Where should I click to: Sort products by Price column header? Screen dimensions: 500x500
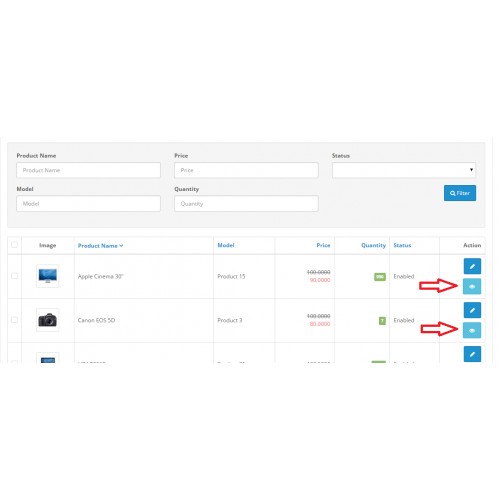(x=323, y=245)
